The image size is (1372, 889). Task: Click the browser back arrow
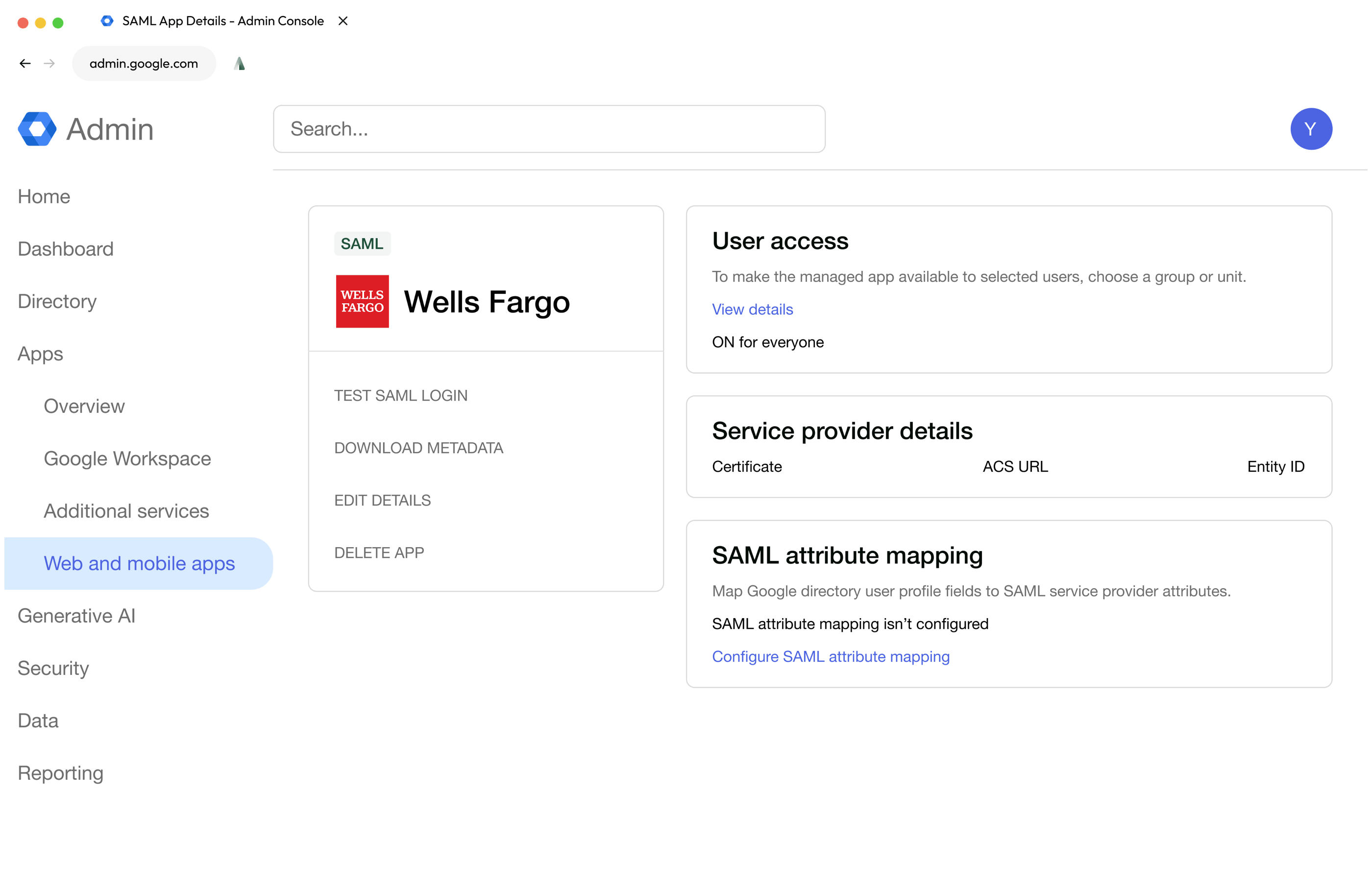(x=25, y=63)
